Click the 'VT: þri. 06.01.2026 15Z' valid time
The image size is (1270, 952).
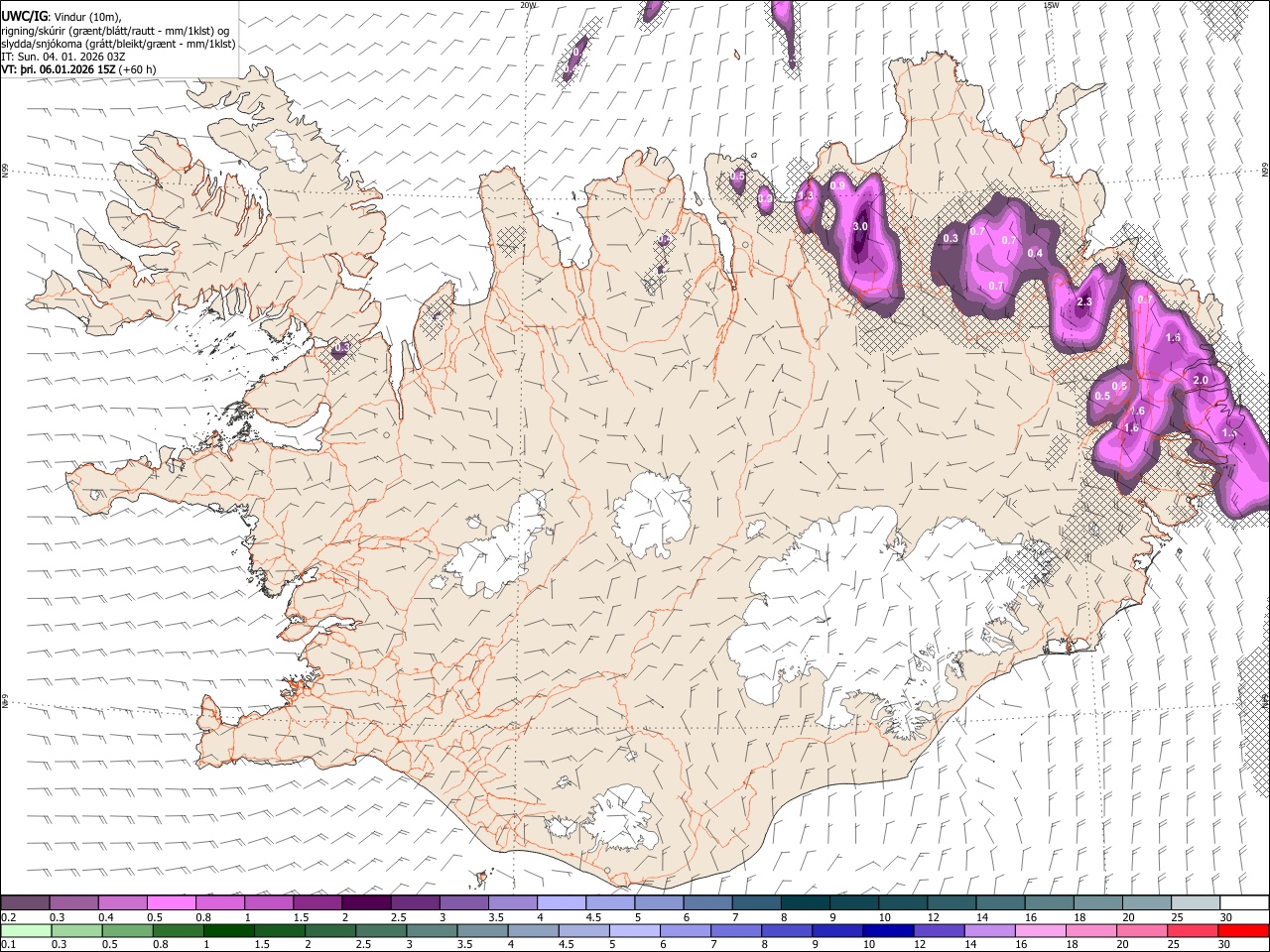(x=59, y=69)
